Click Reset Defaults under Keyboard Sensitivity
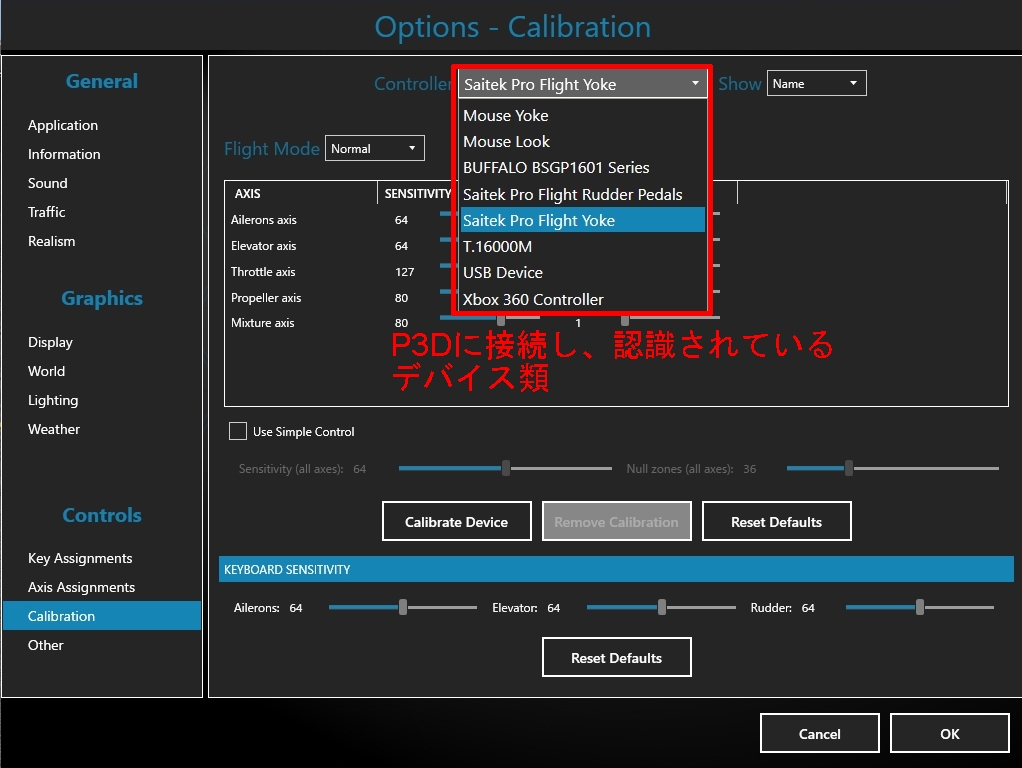The height and width of the screenshot is (768, 1022). (616, 657)
